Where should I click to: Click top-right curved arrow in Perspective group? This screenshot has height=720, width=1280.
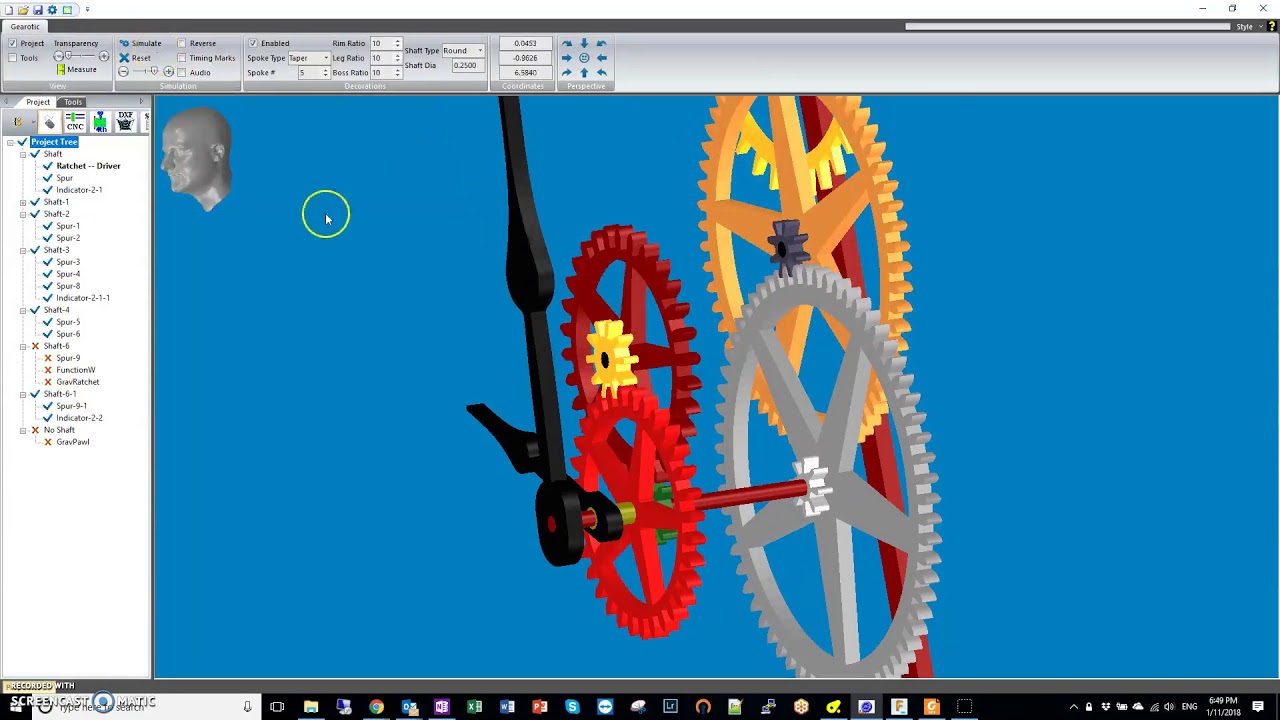[602, 43]
